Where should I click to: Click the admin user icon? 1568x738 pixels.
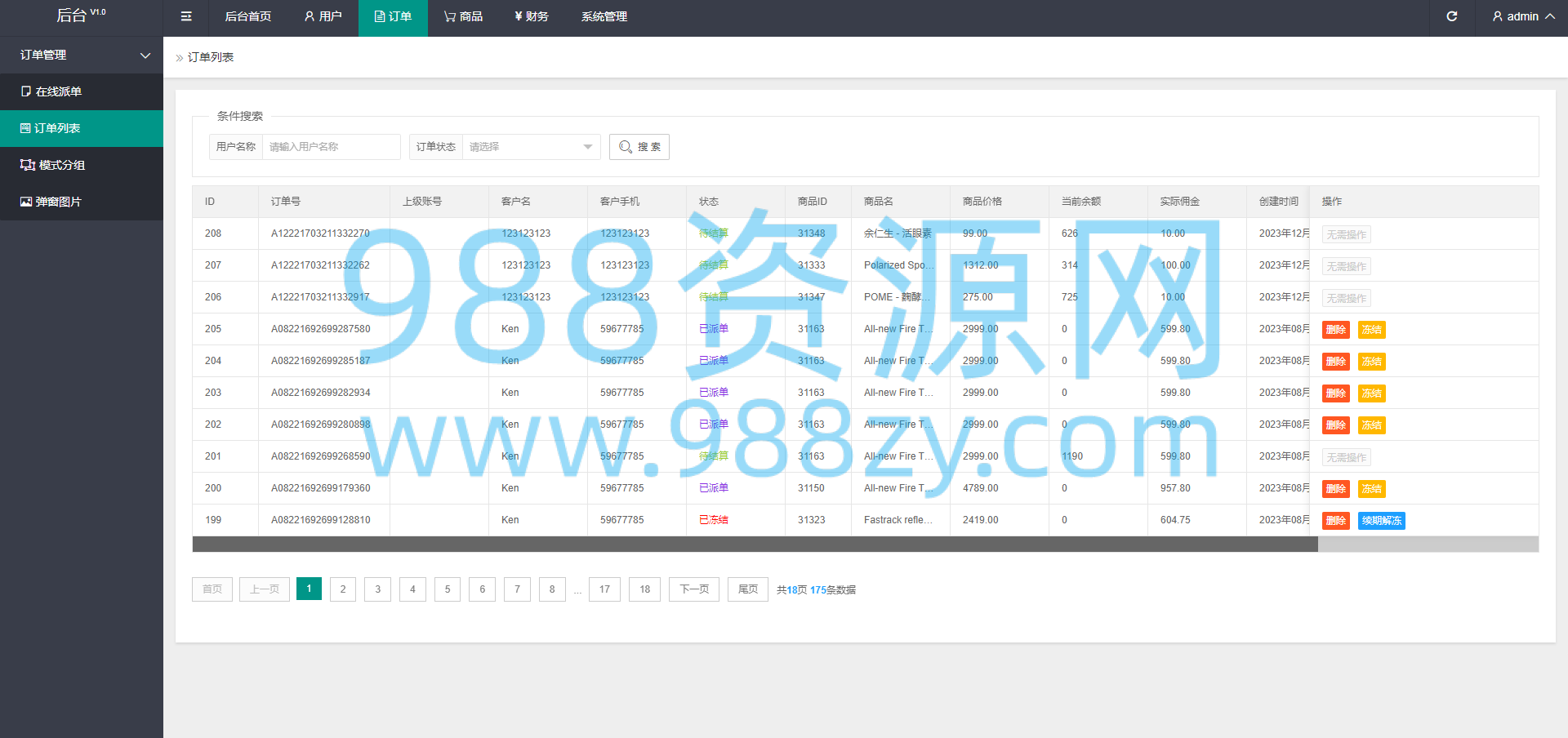(1497, 16)
